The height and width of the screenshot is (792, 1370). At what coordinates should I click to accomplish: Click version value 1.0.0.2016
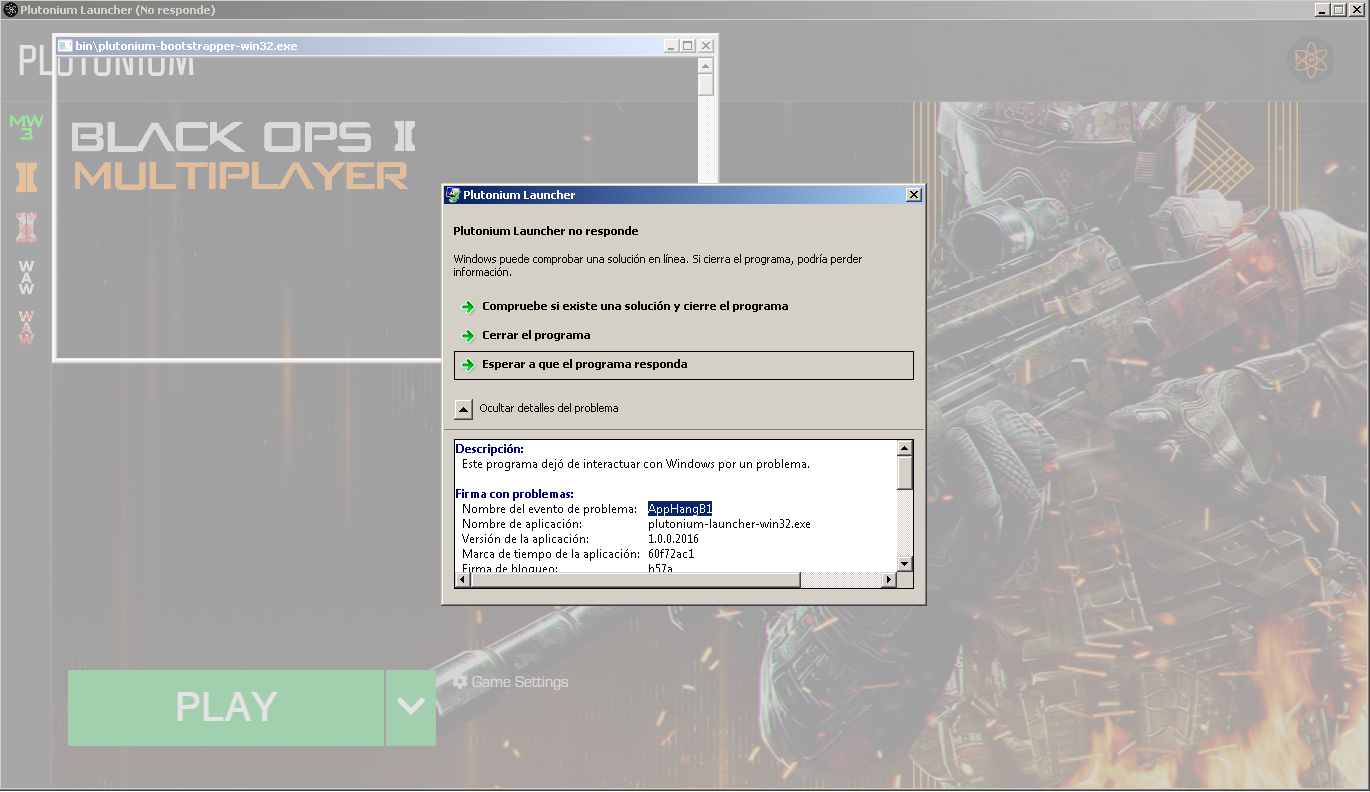coord(673,539)
